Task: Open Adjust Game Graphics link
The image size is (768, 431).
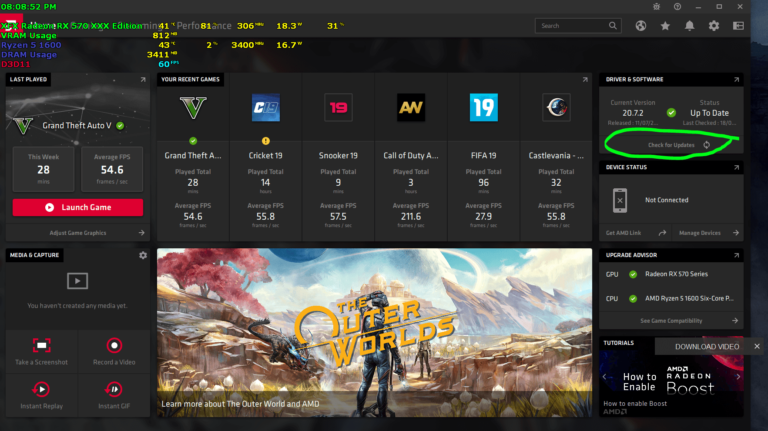Action: click(x=78, y=233)
